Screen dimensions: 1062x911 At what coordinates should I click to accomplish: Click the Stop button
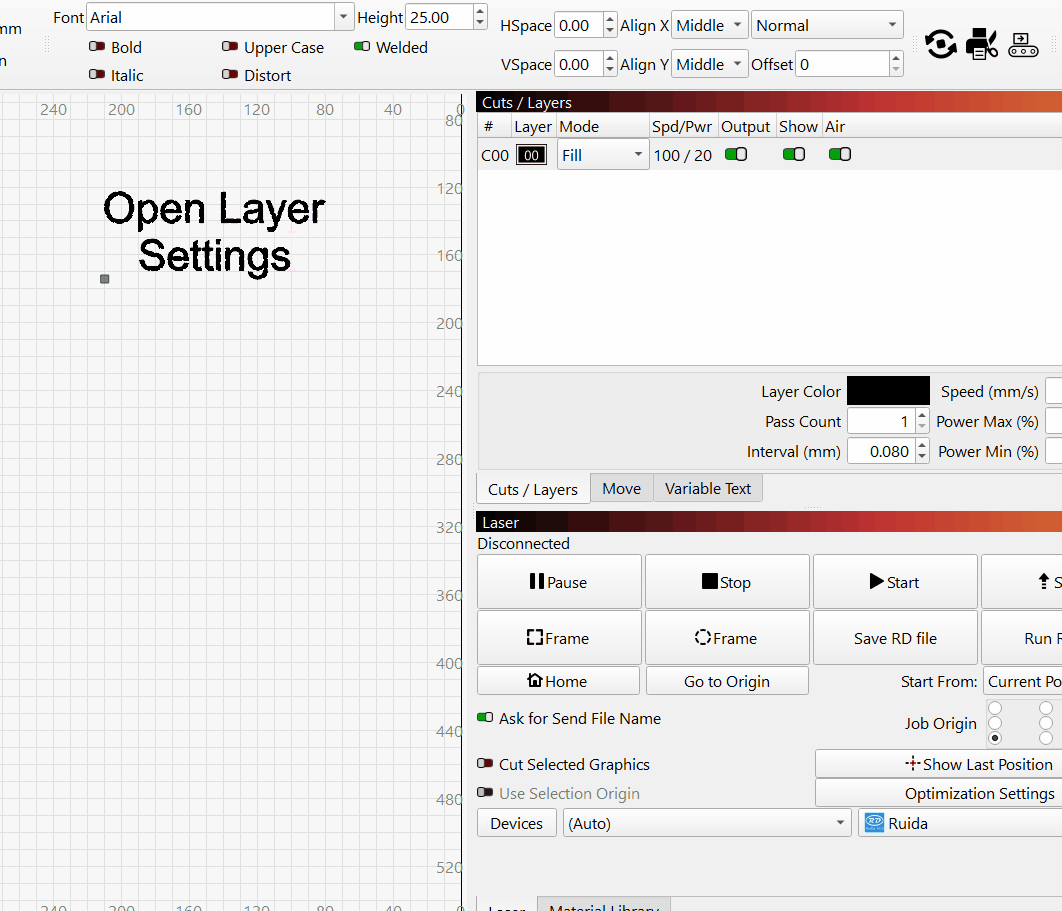pyautogui.click(x=727, y=582)
